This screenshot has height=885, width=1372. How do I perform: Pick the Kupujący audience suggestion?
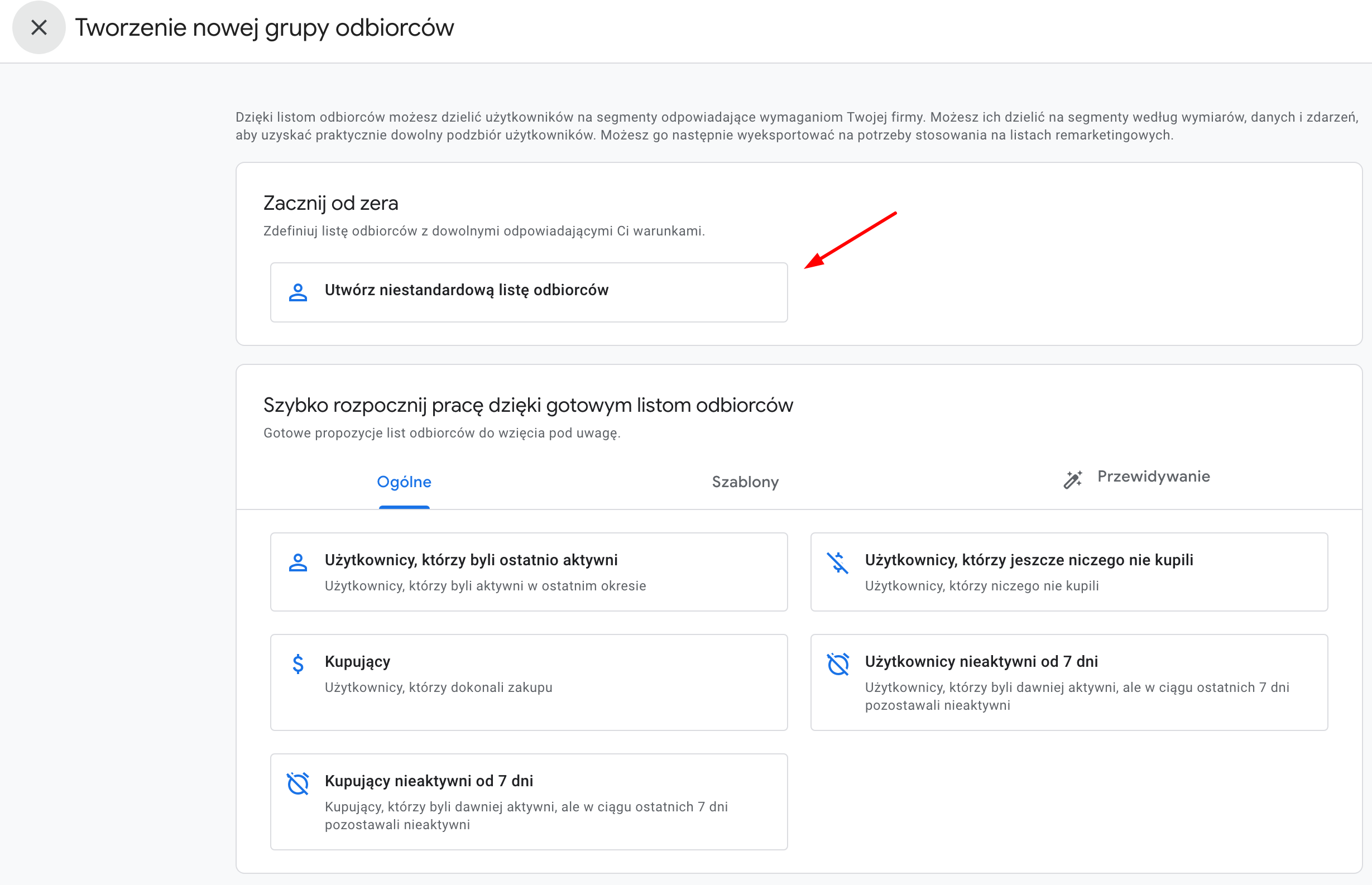pos(528,681)
